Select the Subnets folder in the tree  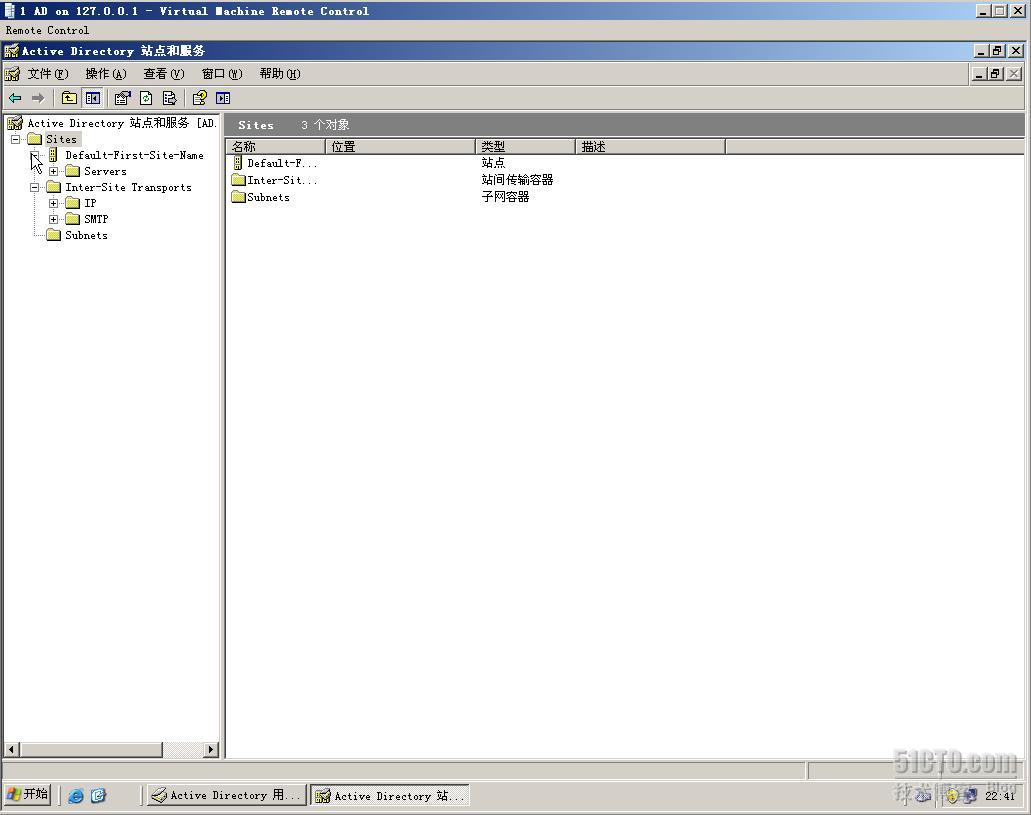pos(86,235)
